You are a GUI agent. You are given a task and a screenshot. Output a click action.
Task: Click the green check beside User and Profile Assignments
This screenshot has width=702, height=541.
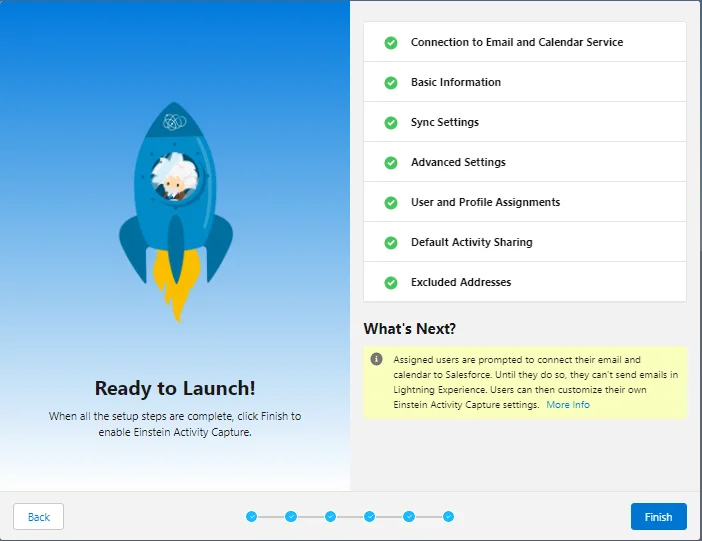coord(391,202)
